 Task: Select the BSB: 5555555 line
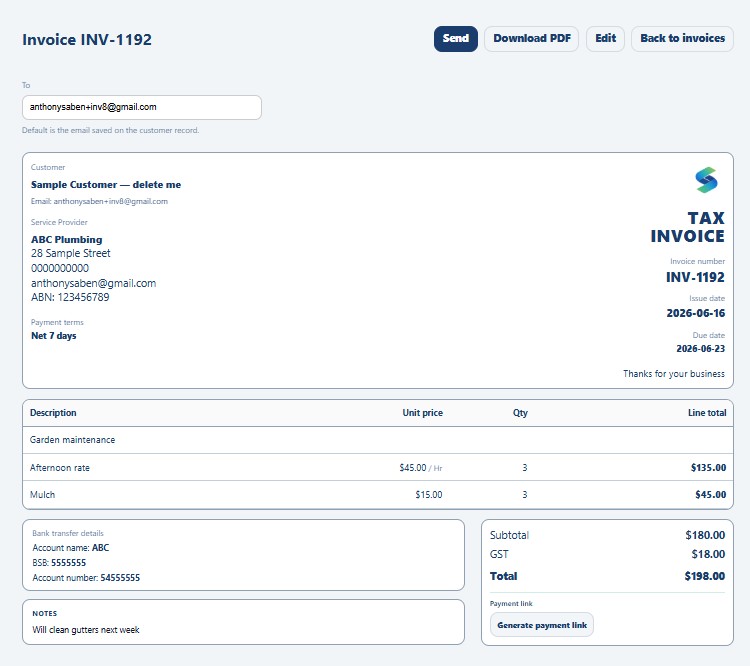click(x=59, y=563)
